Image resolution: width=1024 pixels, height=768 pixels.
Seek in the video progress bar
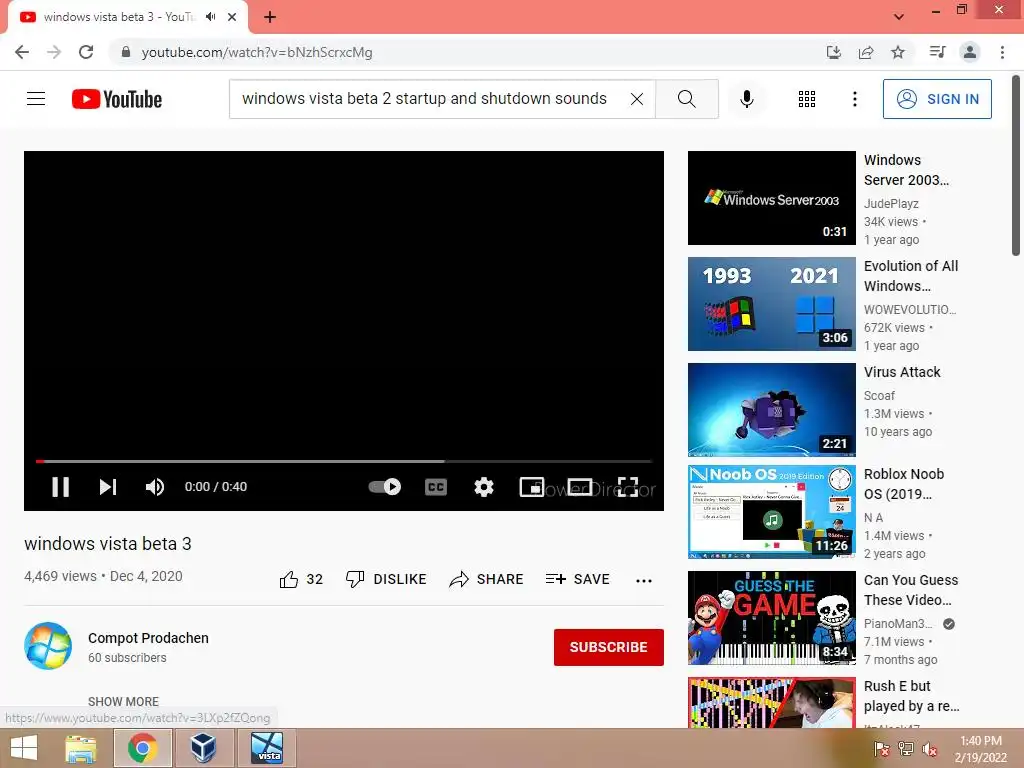344,461
